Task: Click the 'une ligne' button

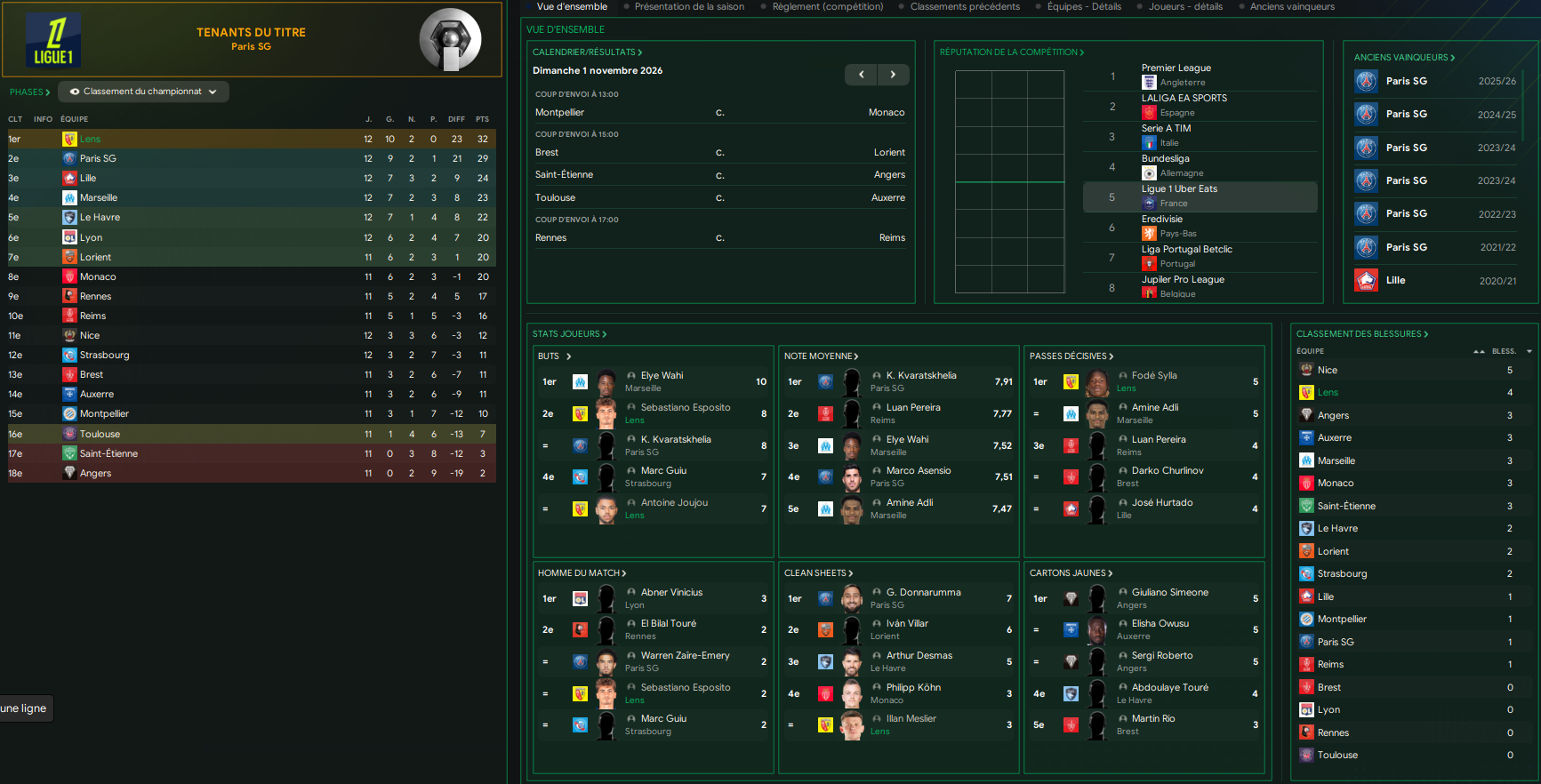Action: click(x=26, y=708)
